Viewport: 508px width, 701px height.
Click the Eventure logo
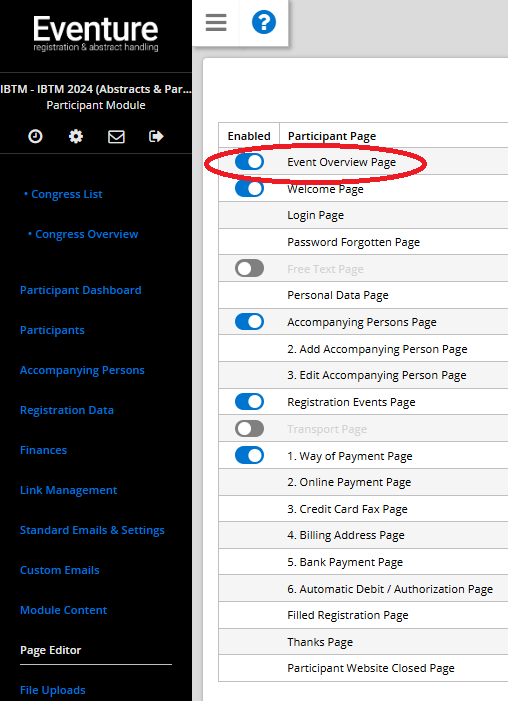(x=96, y=33)
